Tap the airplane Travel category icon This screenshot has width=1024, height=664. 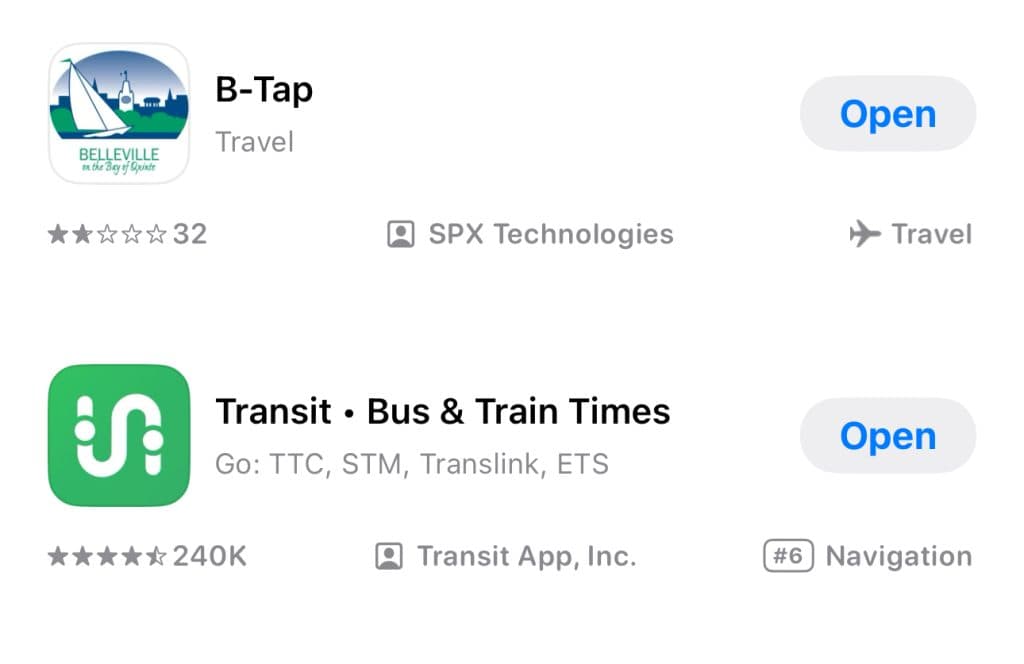(864, 235)
